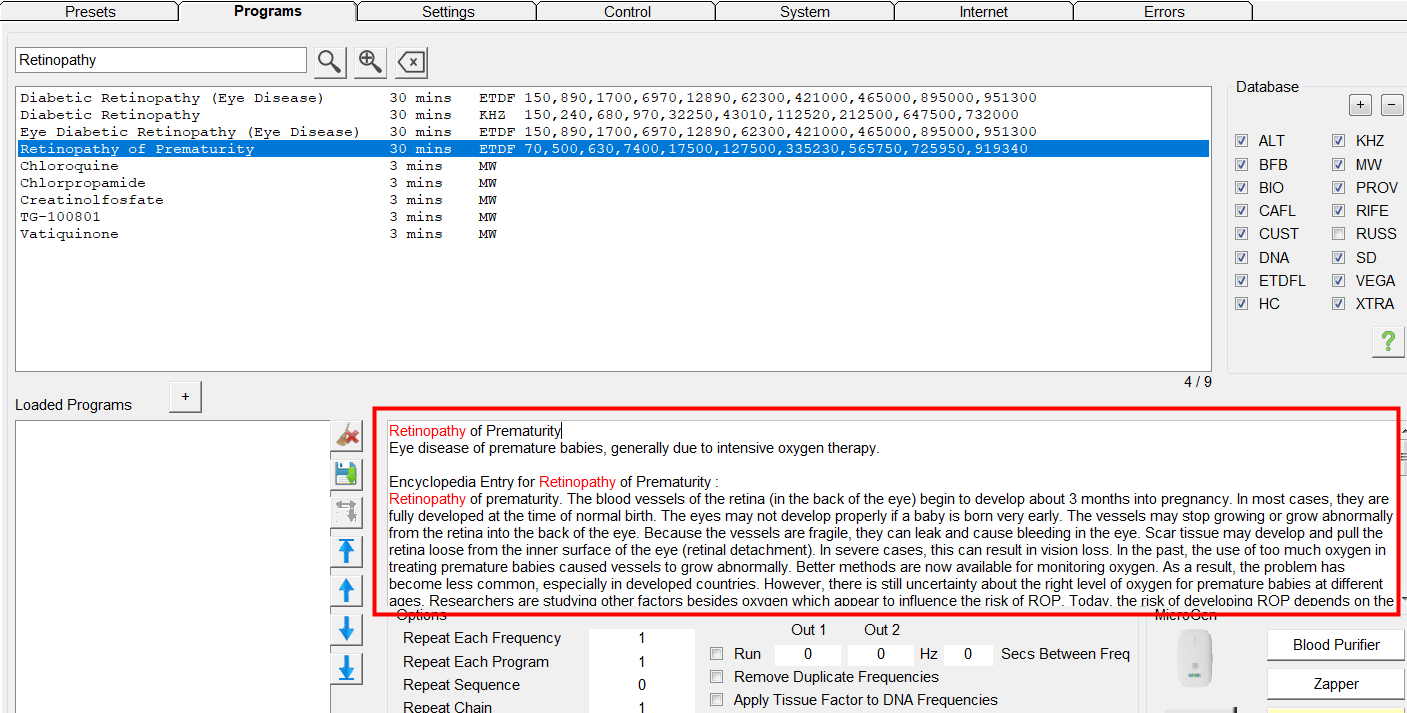
Task: Click the magnifier-plus search icon
Action: tap(370, 61)
